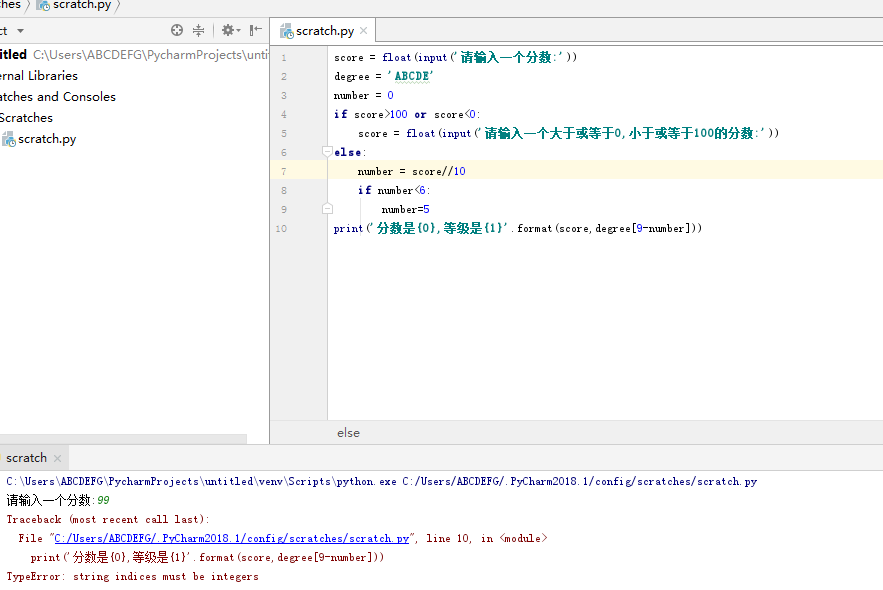Open the scratch.py link in traceback
This screenshot has width=883, height=590.
231,538
